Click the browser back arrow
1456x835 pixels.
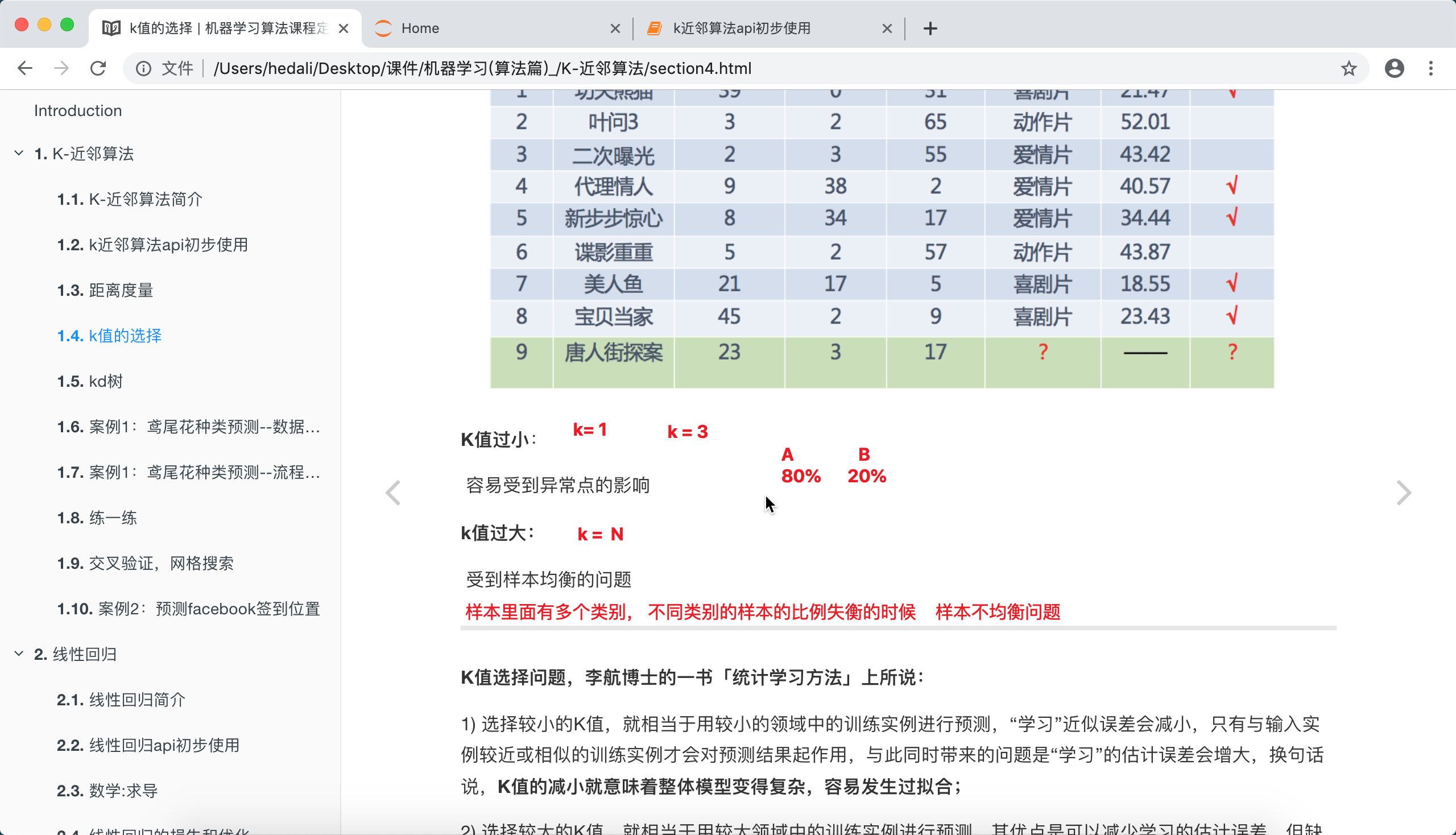25,68
